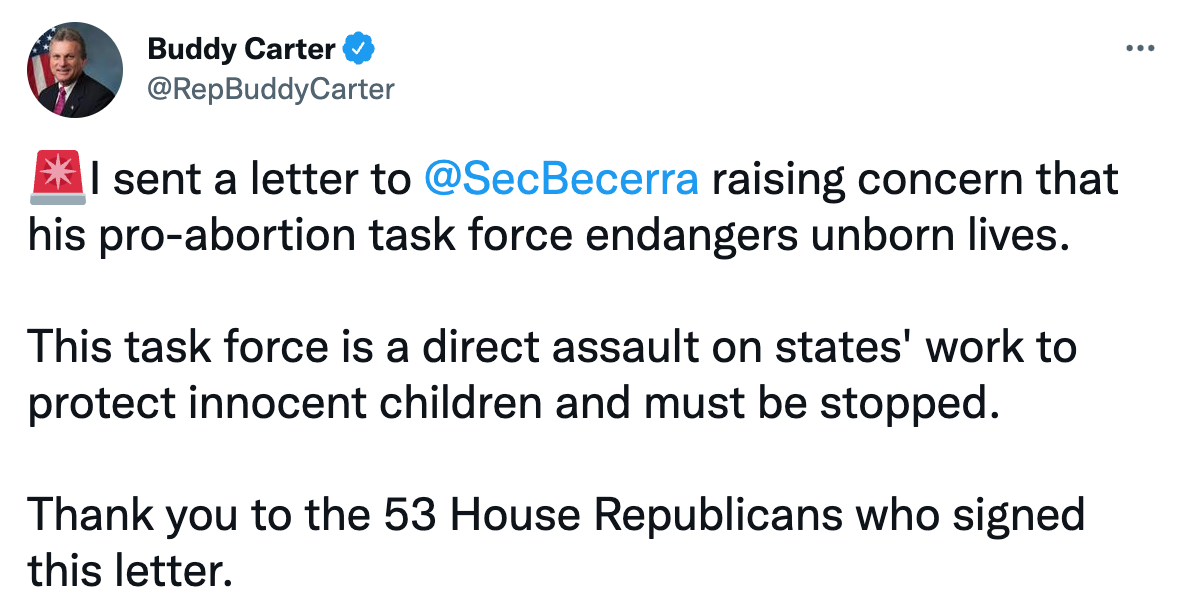Viewport: 1190px width, 614px height.
Task: Click the number "53" in the tweet
Action: tap(412, 515)
